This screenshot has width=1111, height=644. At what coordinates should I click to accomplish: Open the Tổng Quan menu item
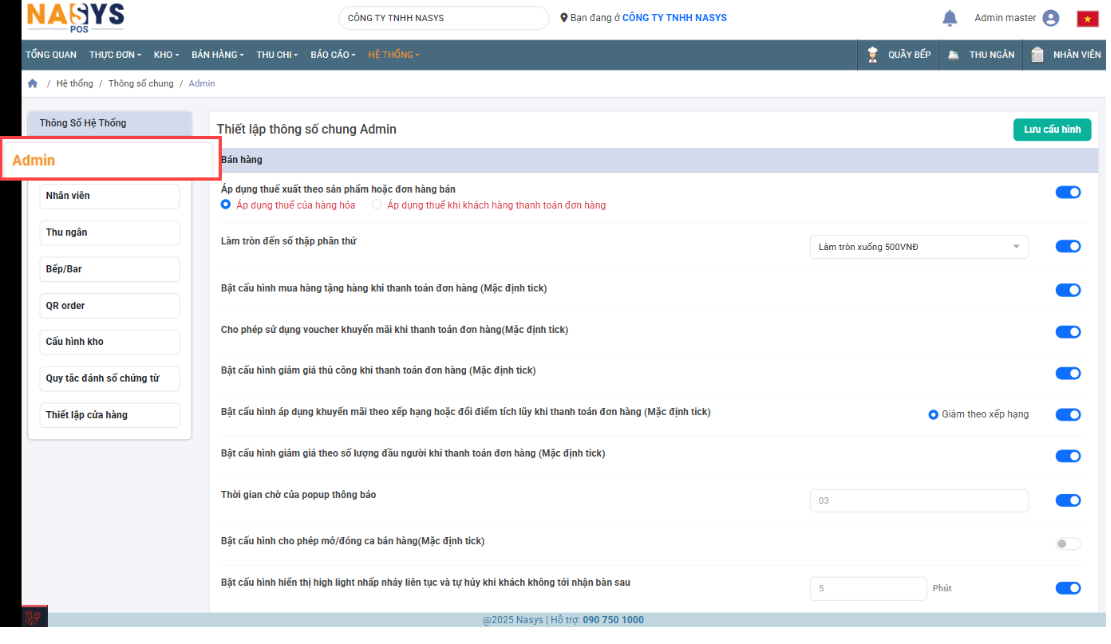pyautogui.click(x=51, y=55)
